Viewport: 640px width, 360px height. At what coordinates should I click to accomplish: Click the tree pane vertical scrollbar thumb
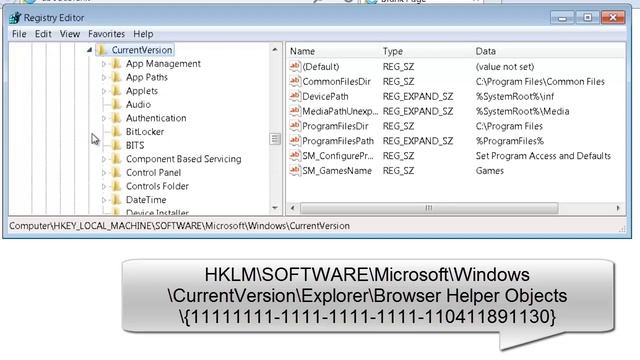click(275, 139)
